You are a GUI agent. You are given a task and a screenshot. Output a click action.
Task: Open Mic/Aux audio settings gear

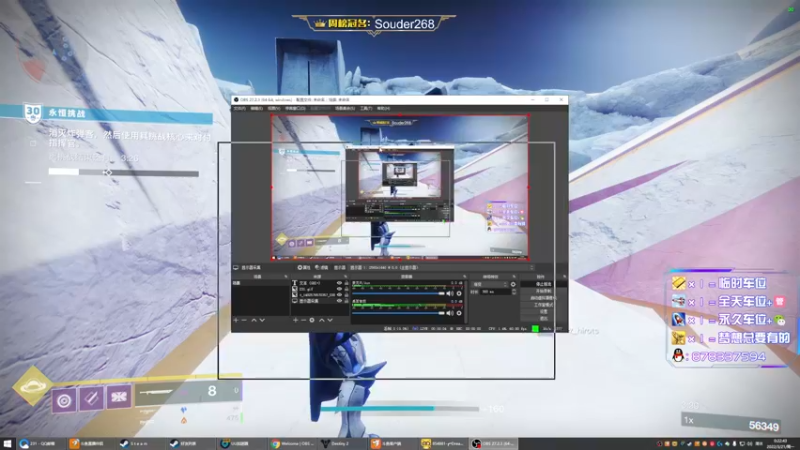[x=459, y=293]
